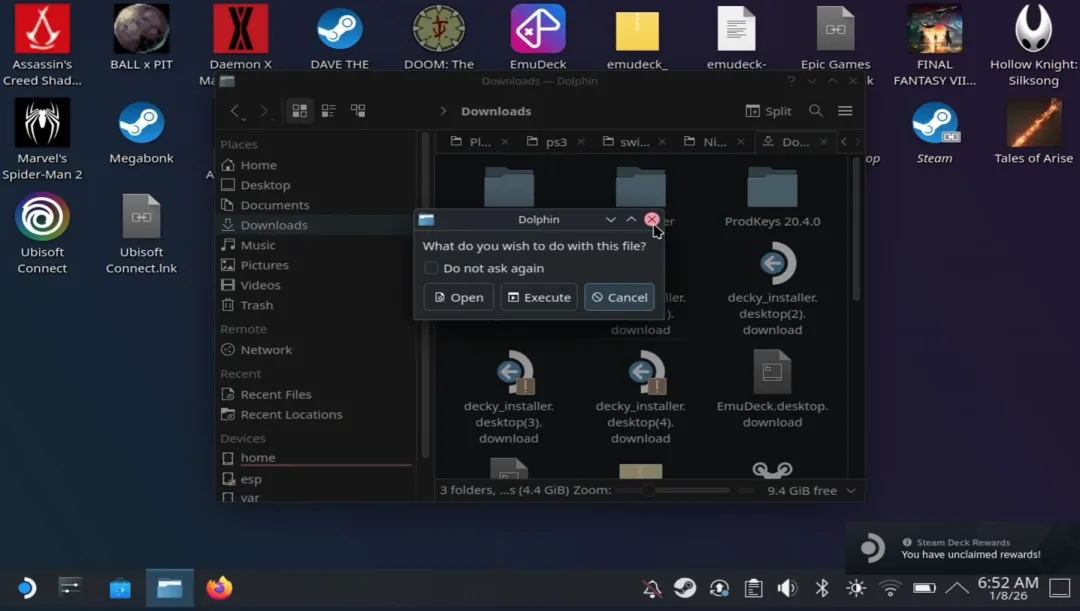Switch Dolphin to icons view mode
1080x611 pixels.
(x=300, y=111)
